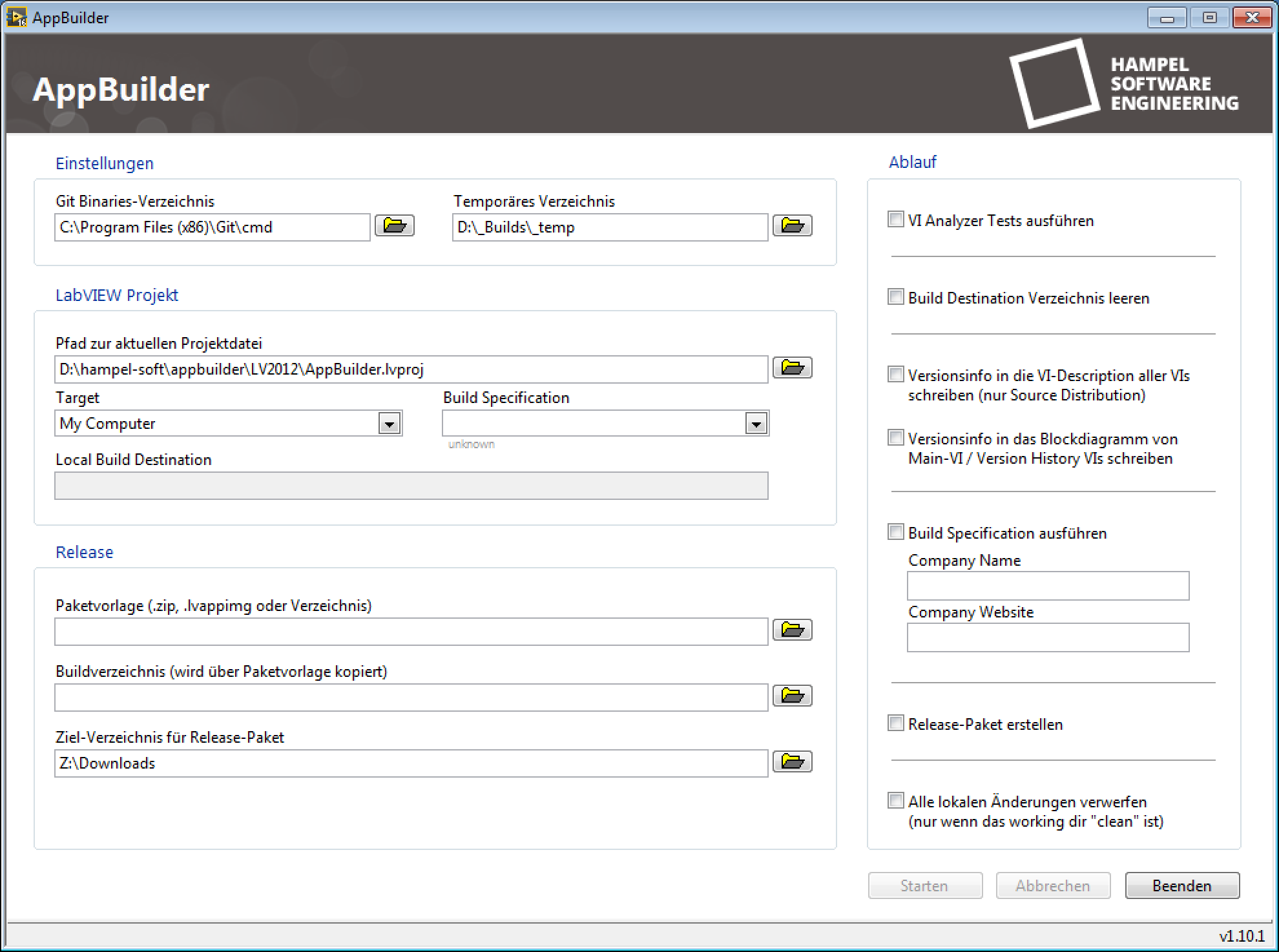Image resolution: width=1279 pixels, height=952 pixels.
Task: Expand Build Specification dropdown menu
Action: pos(756,424)
